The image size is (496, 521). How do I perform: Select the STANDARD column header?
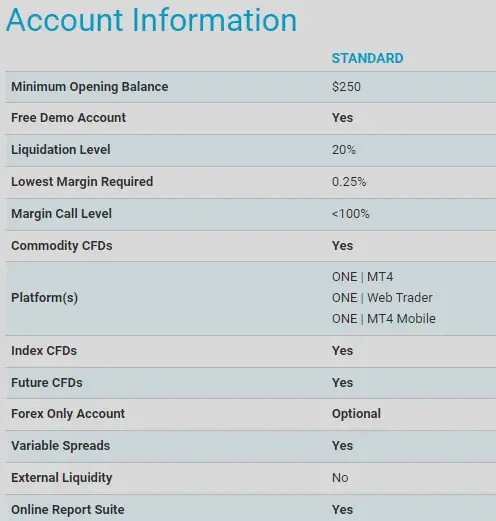click(x=367, y=58)
